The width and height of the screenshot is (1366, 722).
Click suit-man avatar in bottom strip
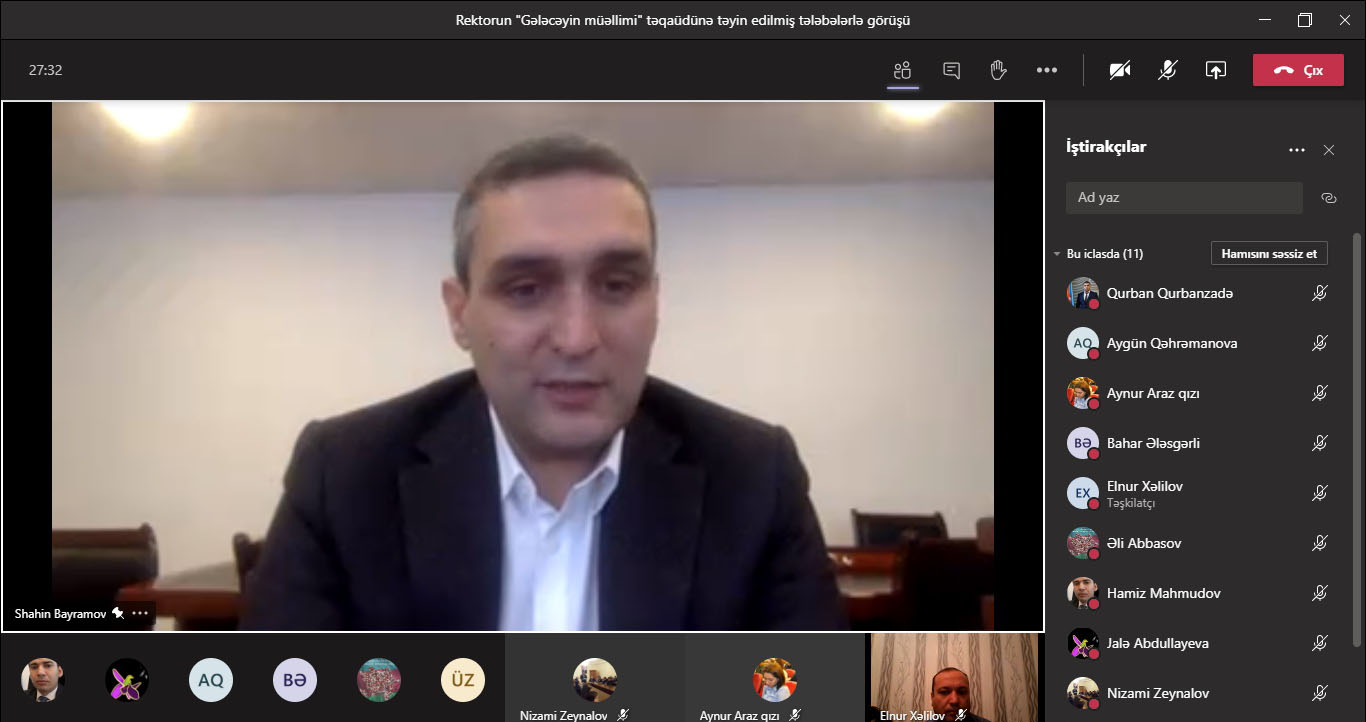43,680
